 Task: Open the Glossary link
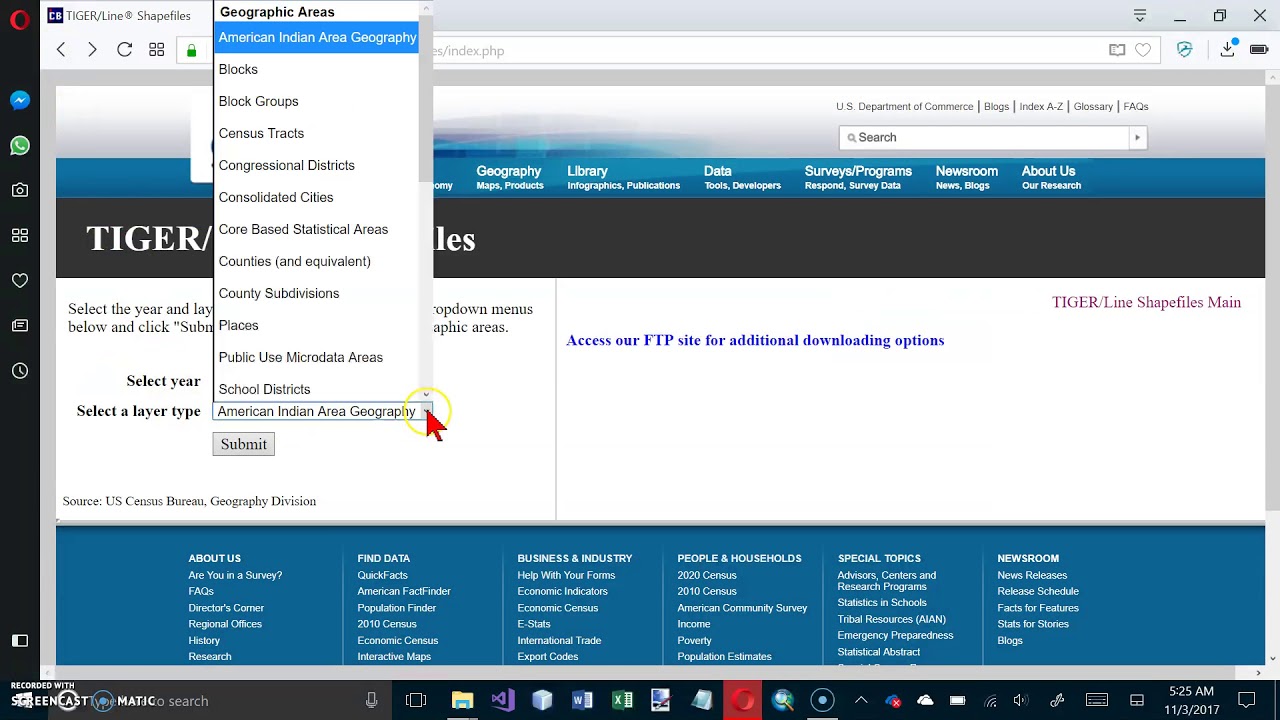[x=1093, y=106]
